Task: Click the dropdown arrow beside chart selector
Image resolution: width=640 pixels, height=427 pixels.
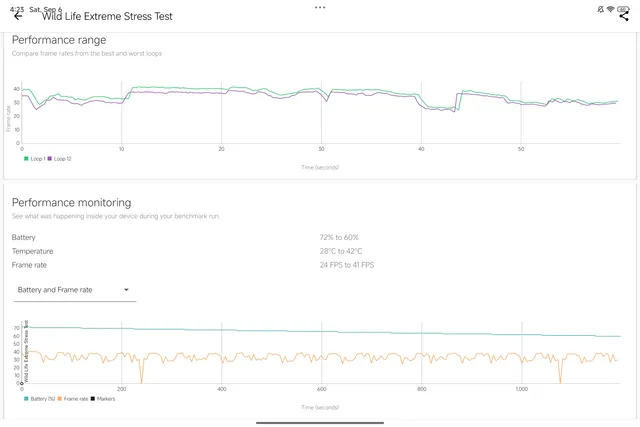Action: [x=126, y=290]
